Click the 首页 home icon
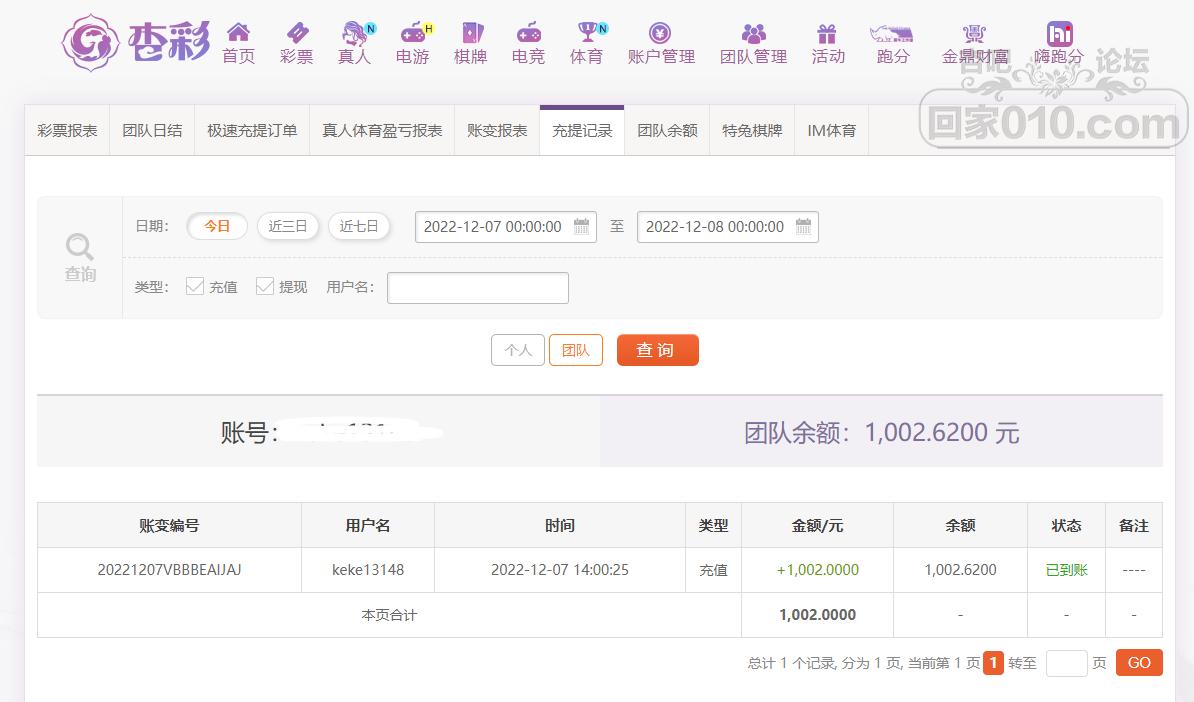Viewport: 1194px width, 702px height. click(238, 33)
